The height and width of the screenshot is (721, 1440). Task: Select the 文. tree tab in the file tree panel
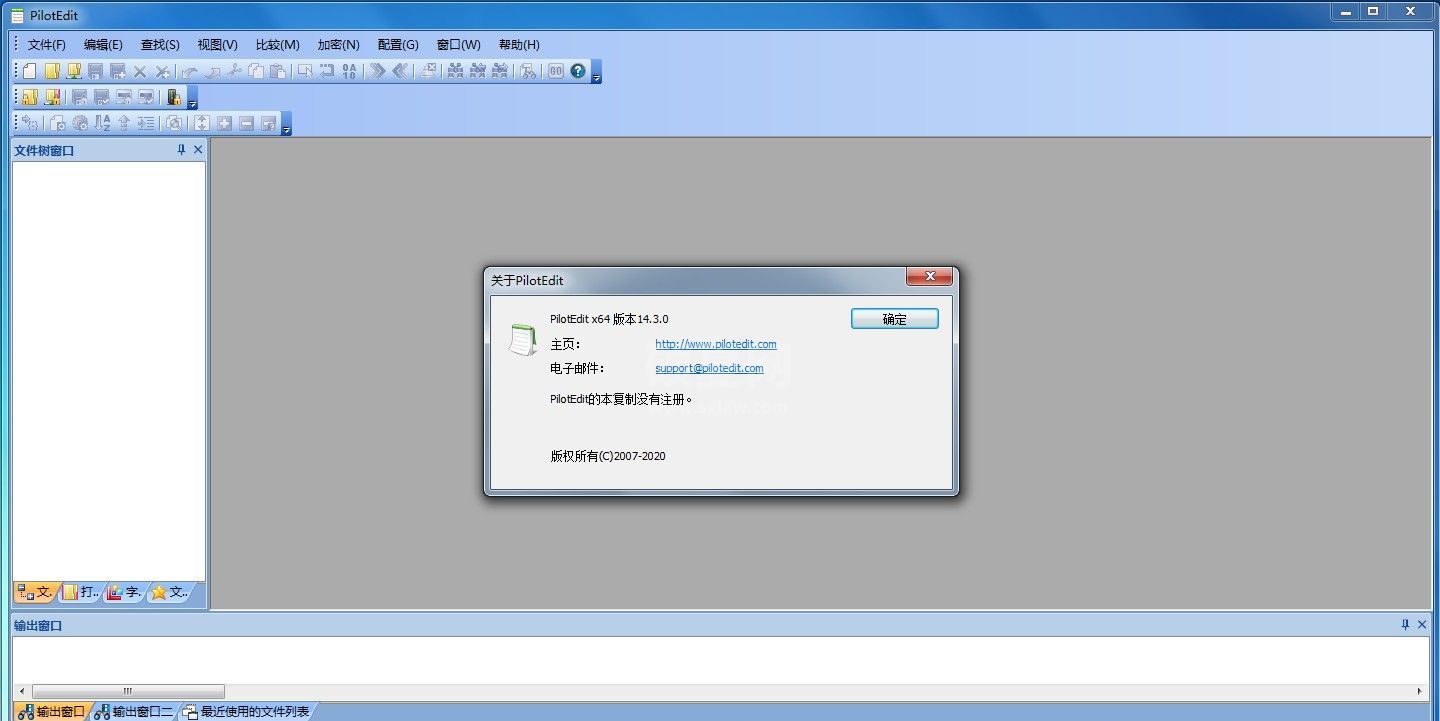[36, 592]
